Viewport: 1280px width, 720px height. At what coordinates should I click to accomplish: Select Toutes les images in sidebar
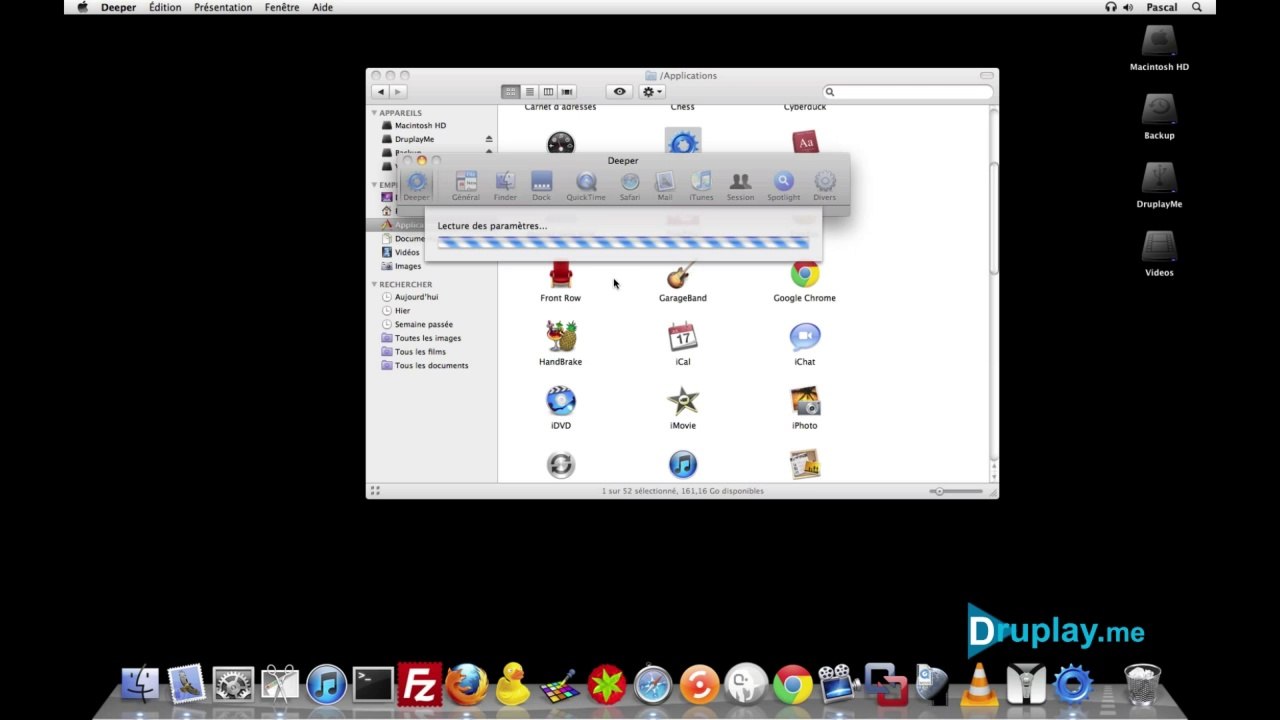(427, 338)
